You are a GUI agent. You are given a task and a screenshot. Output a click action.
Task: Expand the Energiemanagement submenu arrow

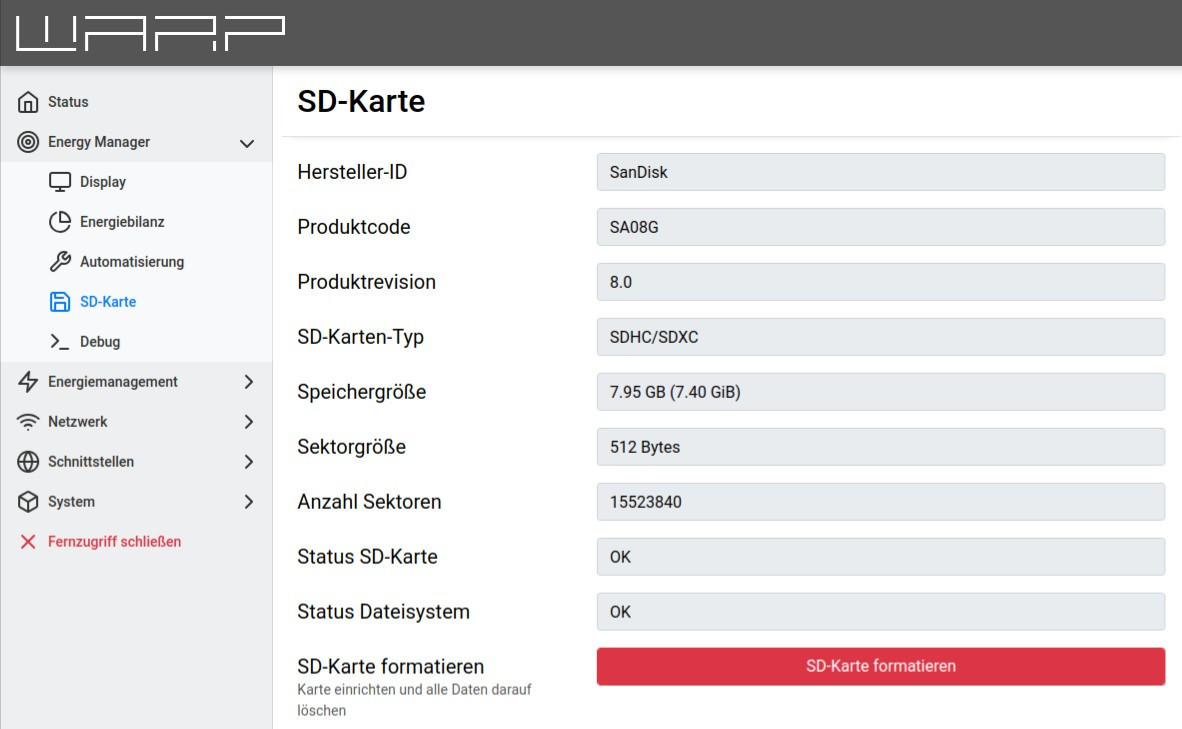[249, 382]
